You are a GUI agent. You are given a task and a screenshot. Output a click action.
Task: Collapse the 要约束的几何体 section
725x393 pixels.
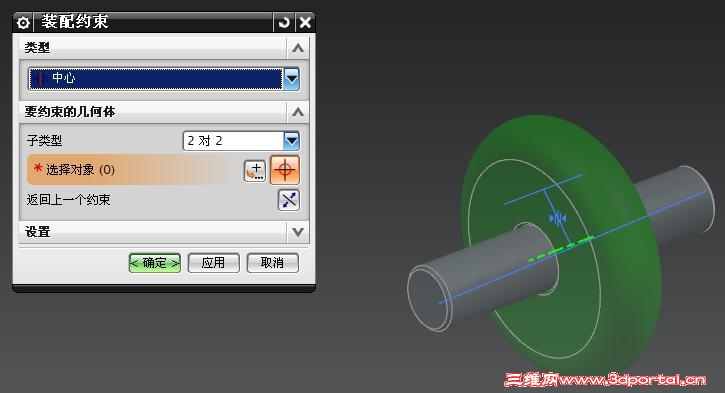(298, 112)
